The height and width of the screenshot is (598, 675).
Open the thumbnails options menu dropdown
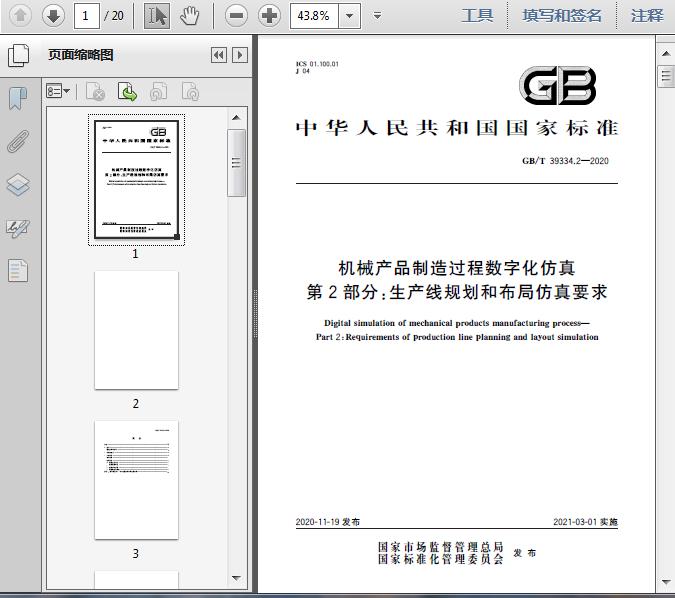click(x=59, y=92)
